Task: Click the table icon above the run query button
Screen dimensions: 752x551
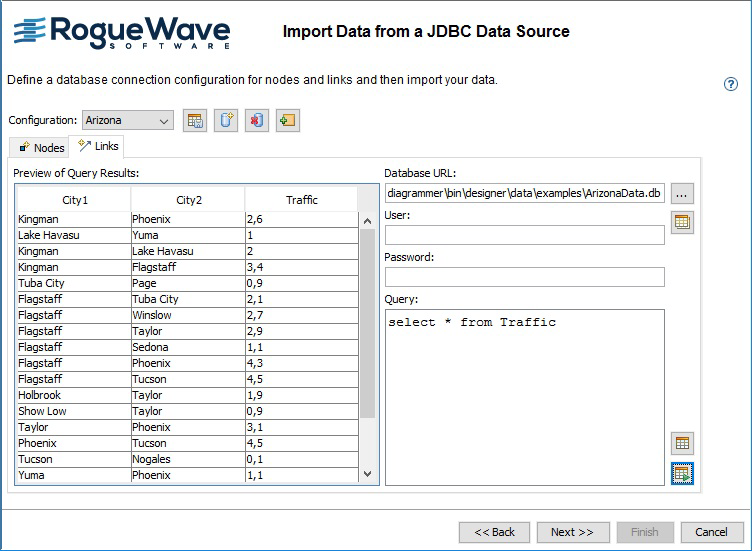Action: pos(683,443)
